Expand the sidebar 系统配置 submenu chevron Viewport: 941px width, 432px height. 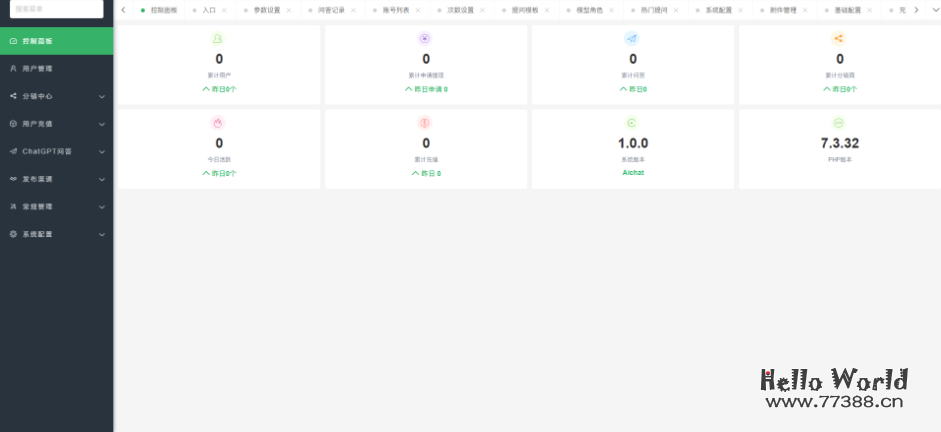tap(102, 235)
